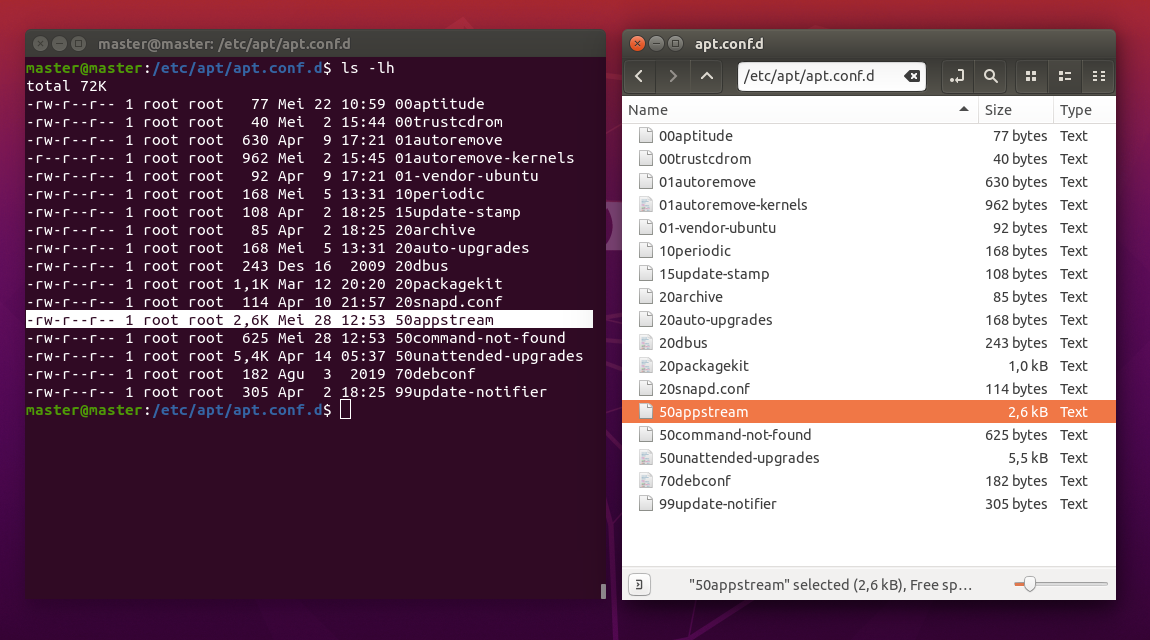Switch to icon view mode
The image size is (1150, 640).
coord(1030,76)
